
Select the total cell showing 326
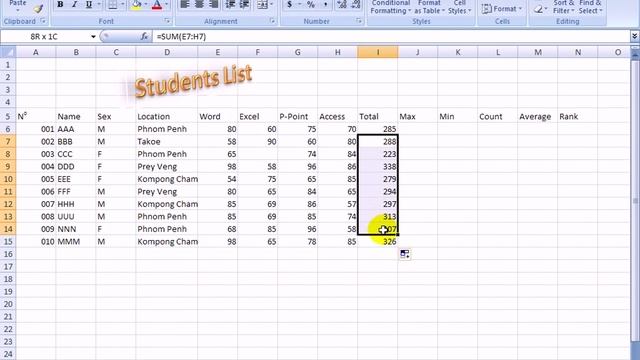[378, 241]
